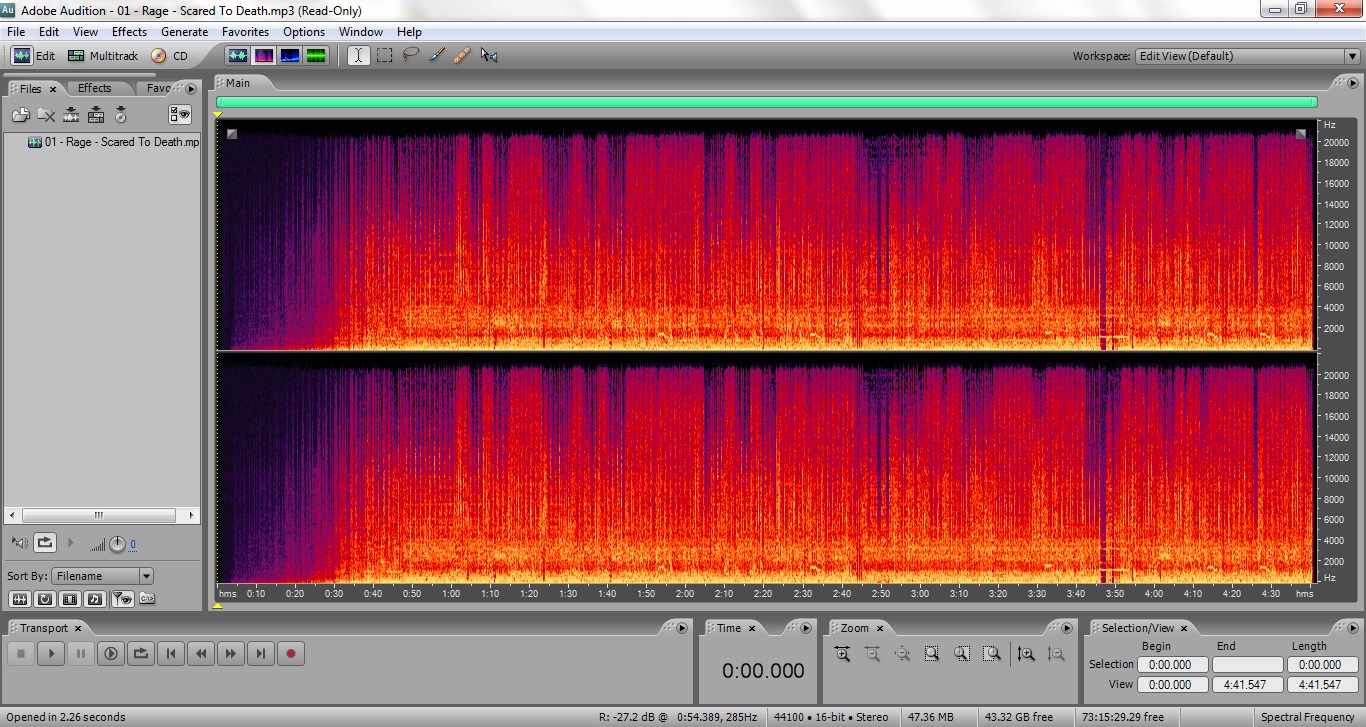Screen dimensions: 1366x727
Task: Open the Effects menu
Action: [x=129, y=32]
